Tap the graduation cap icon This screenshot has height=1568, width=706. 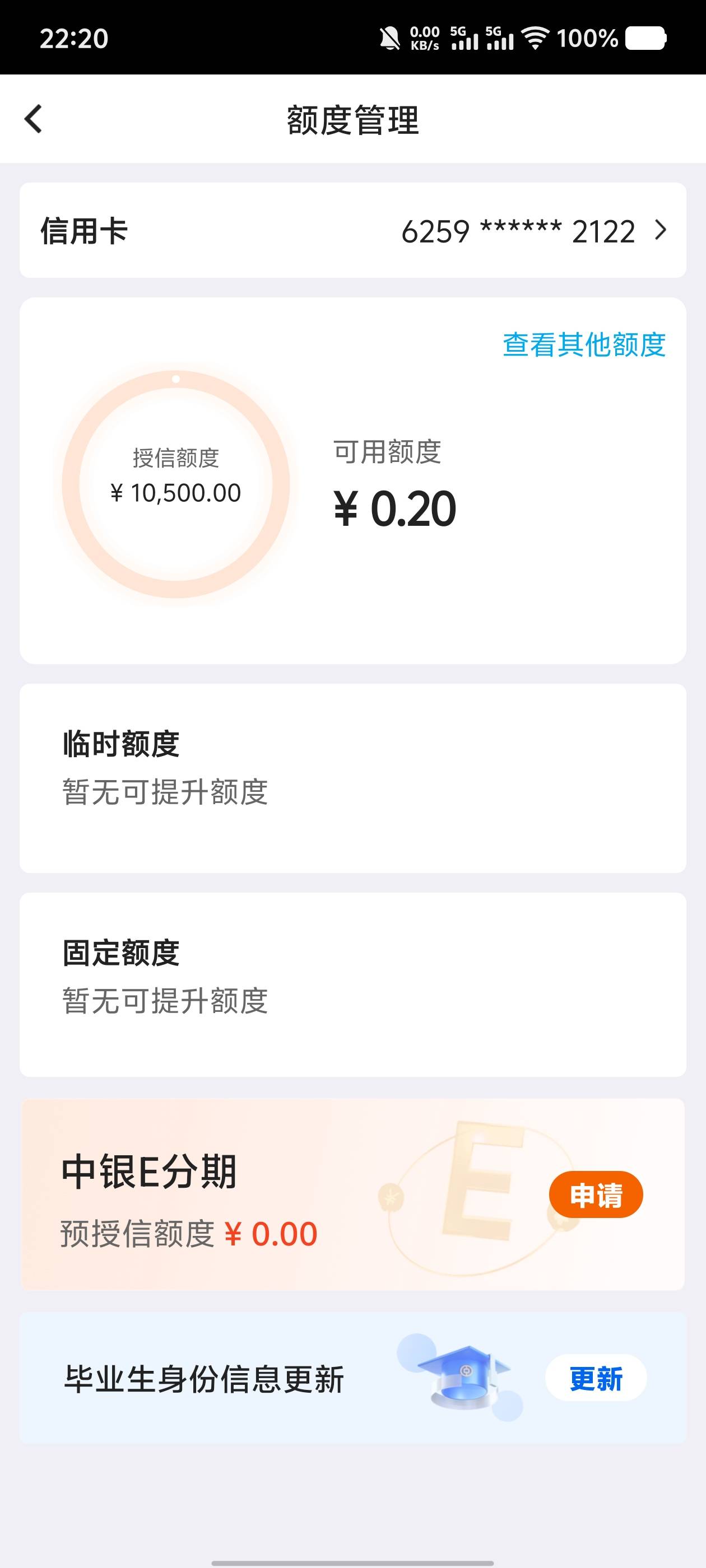click(x=463, y=1378)
